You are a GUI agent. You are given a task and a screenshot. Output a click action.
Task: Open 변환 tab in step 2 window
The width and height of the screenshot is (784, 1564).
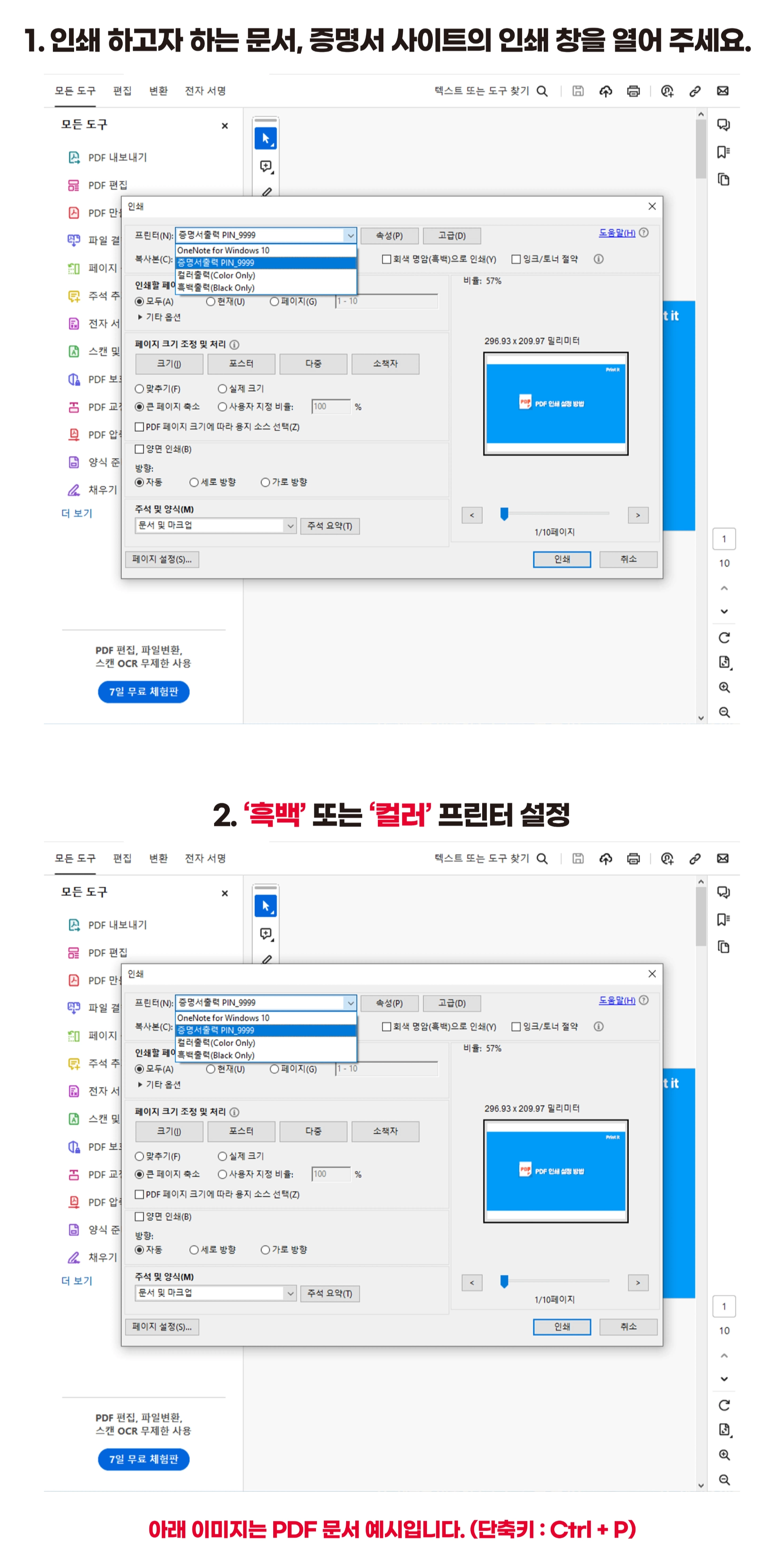pyautogui.click(x=158, y=858)
